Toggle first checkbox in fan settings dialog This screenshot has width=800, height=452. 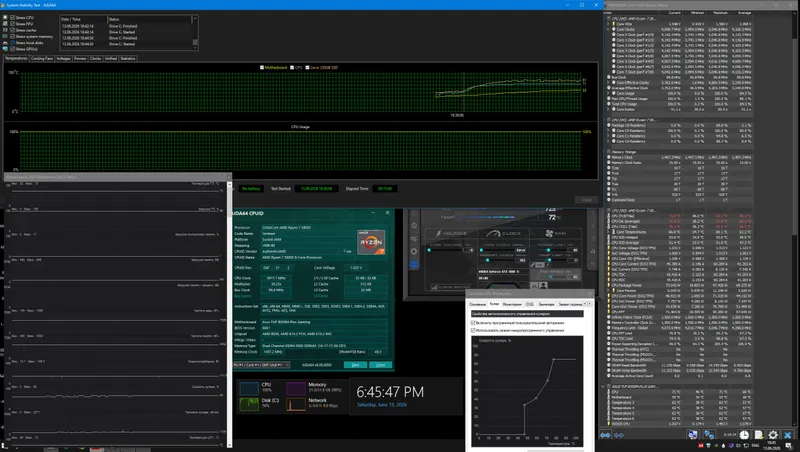pos(473,322)
